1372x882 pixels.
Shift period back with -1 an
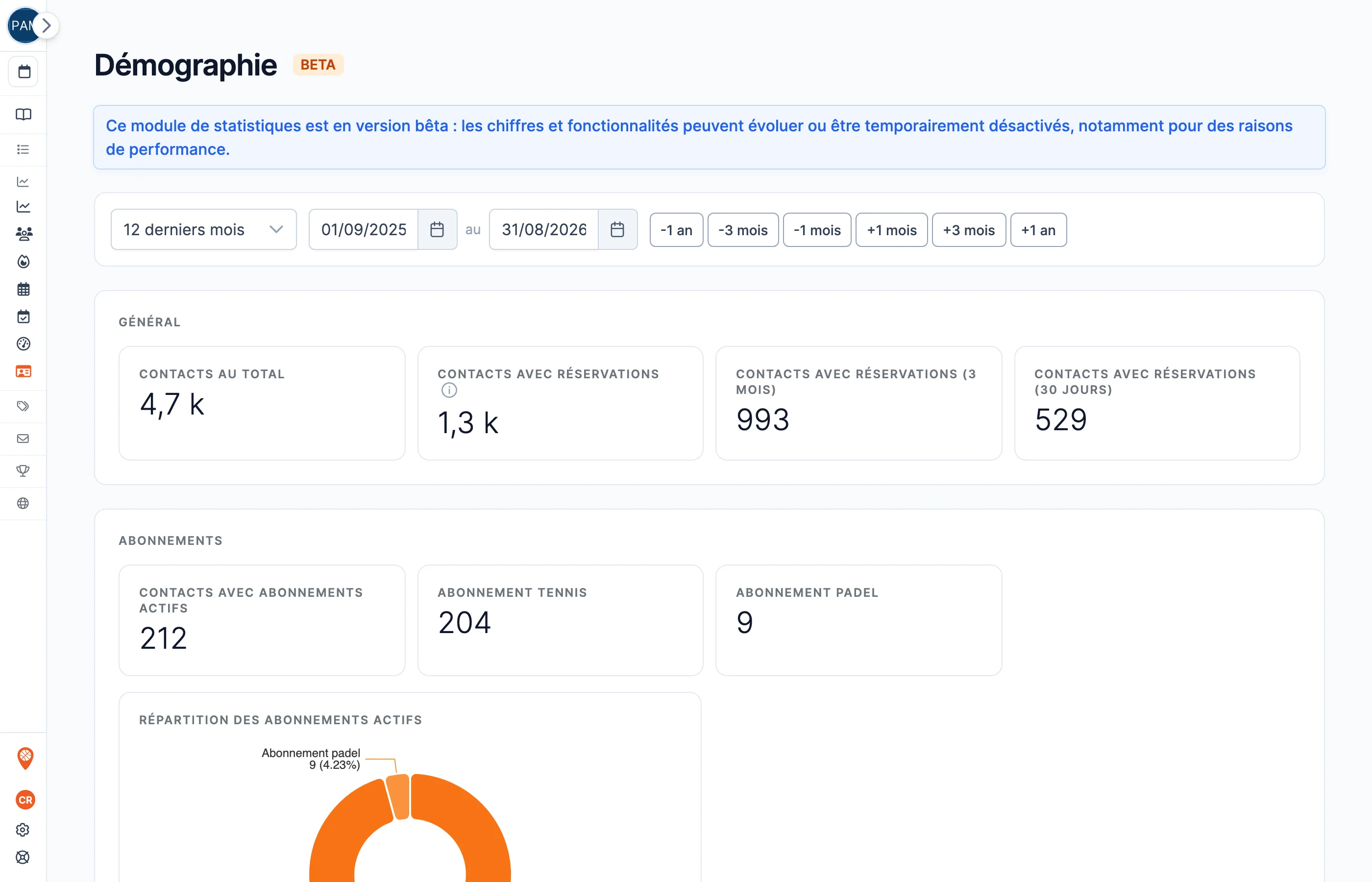676,230
